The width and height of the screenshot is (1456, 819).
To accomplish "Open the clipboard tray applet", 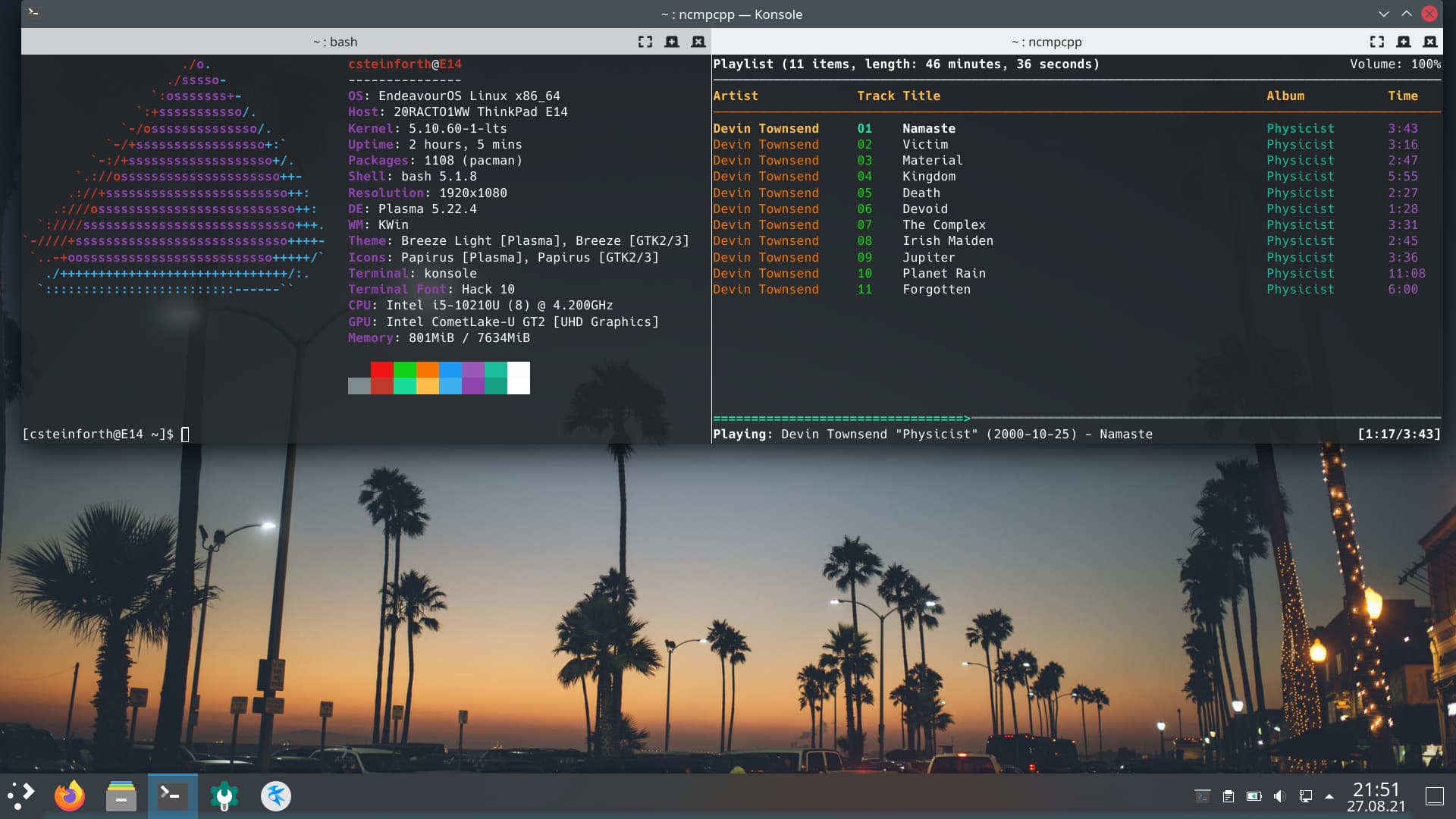I will coord(1228,796).
